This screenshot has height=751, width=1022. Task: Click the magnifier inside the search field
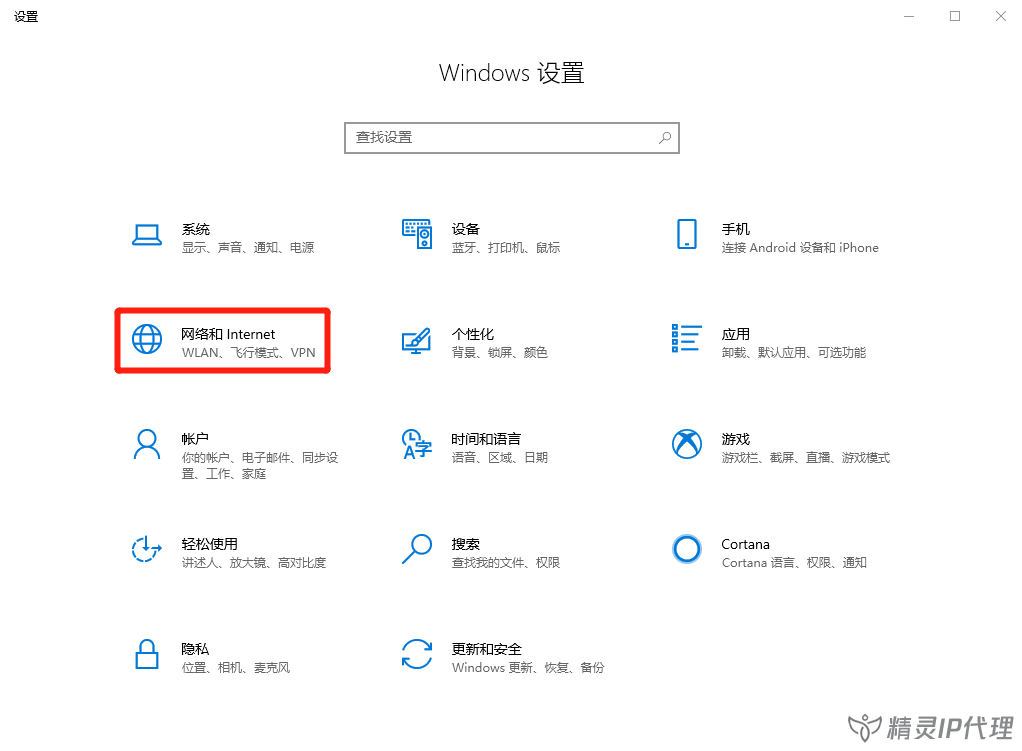pyautogui.click(x=664, y=137)
